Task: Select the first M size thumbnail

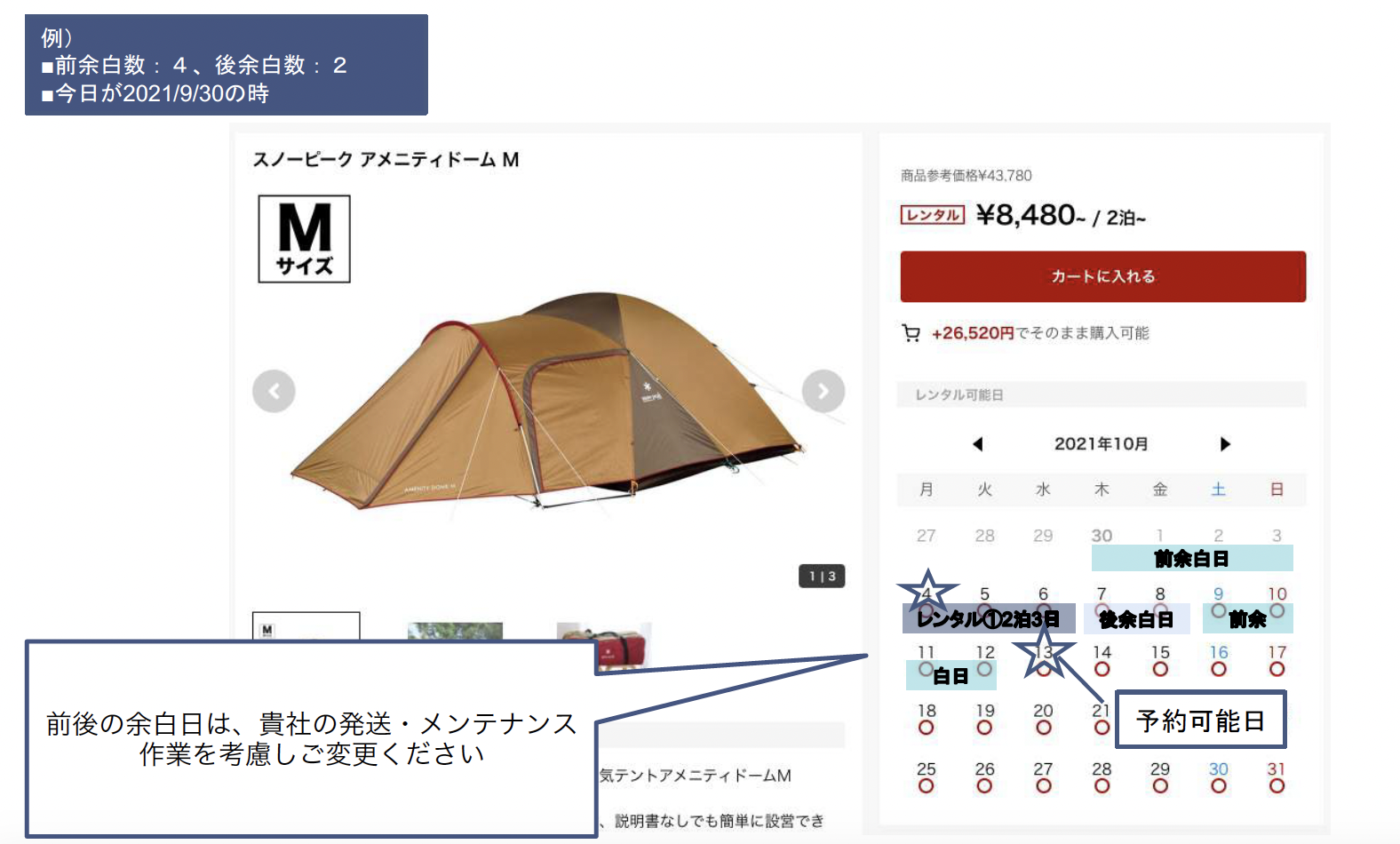Action: (x=306, y=626)
